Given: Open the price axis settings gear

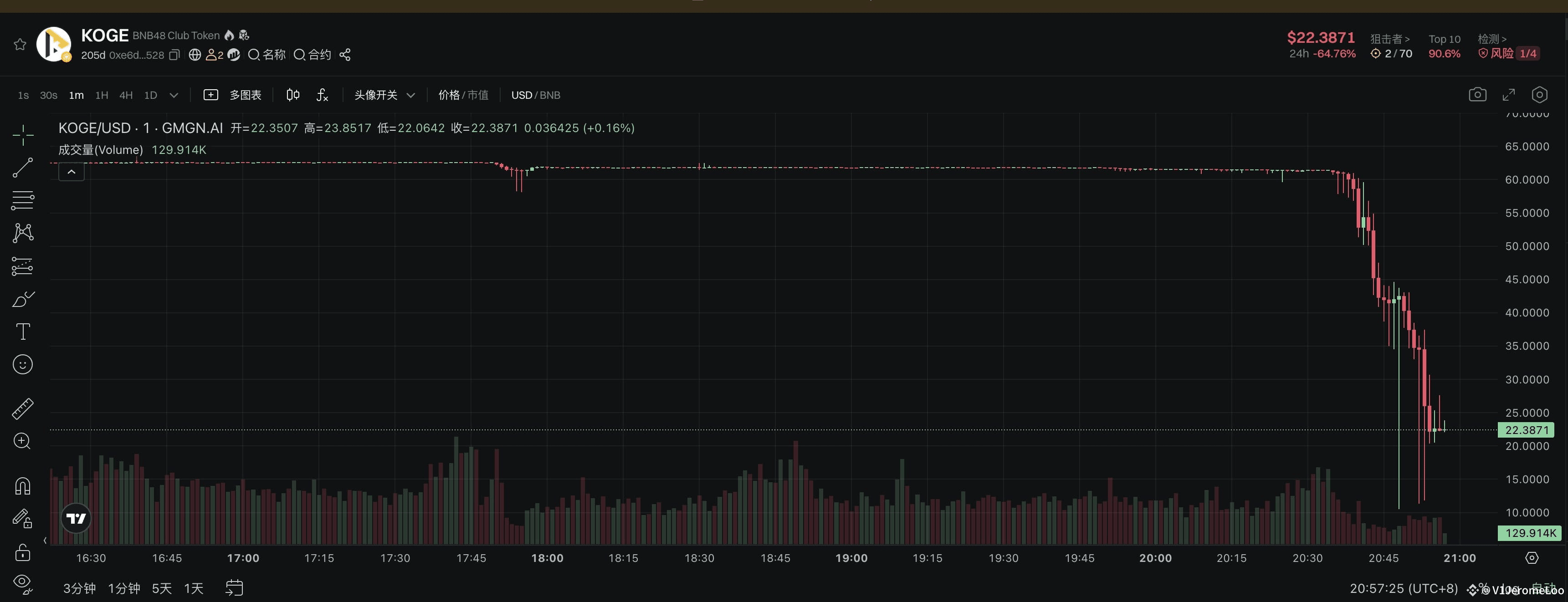Looking at the screenshot, I should 1532,557.
